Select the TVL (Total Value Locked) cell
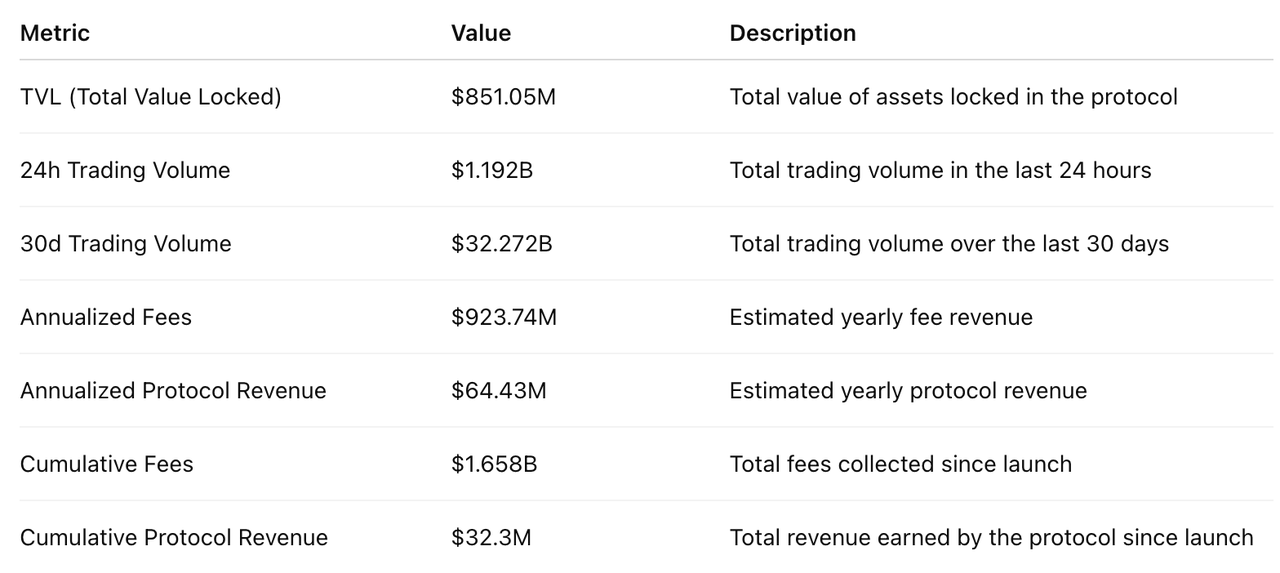Viewport: 1280px width, 573px height. (150, 97)
